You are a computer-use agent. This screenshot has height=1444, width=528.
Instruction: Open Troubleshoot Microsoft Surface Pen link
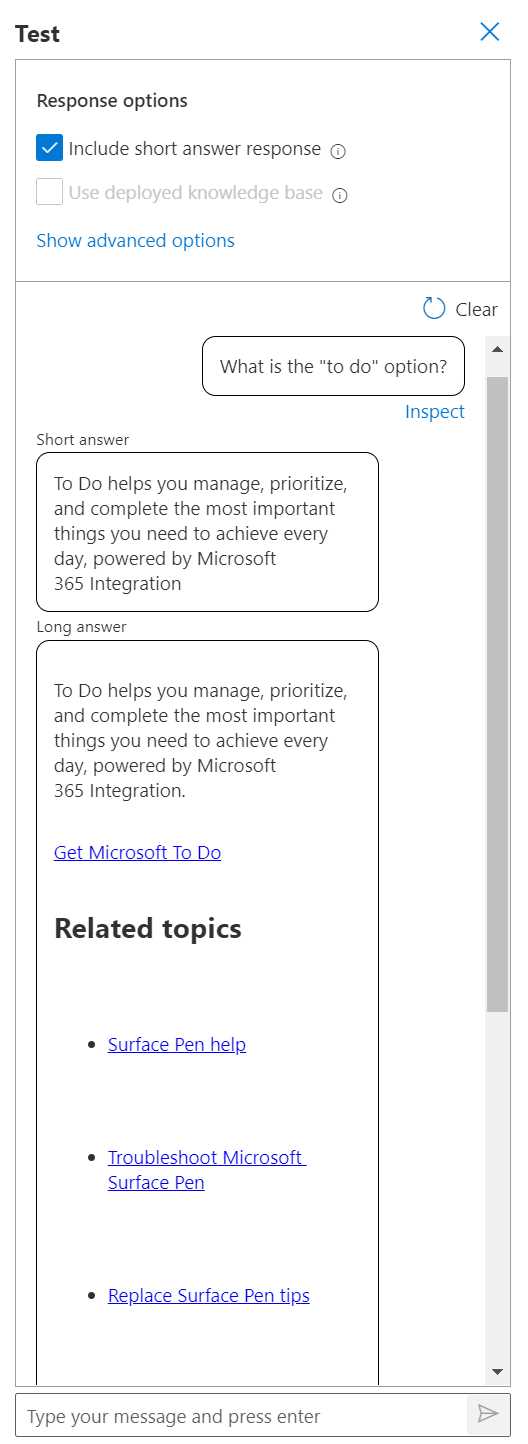click(x=206, y=1170)
